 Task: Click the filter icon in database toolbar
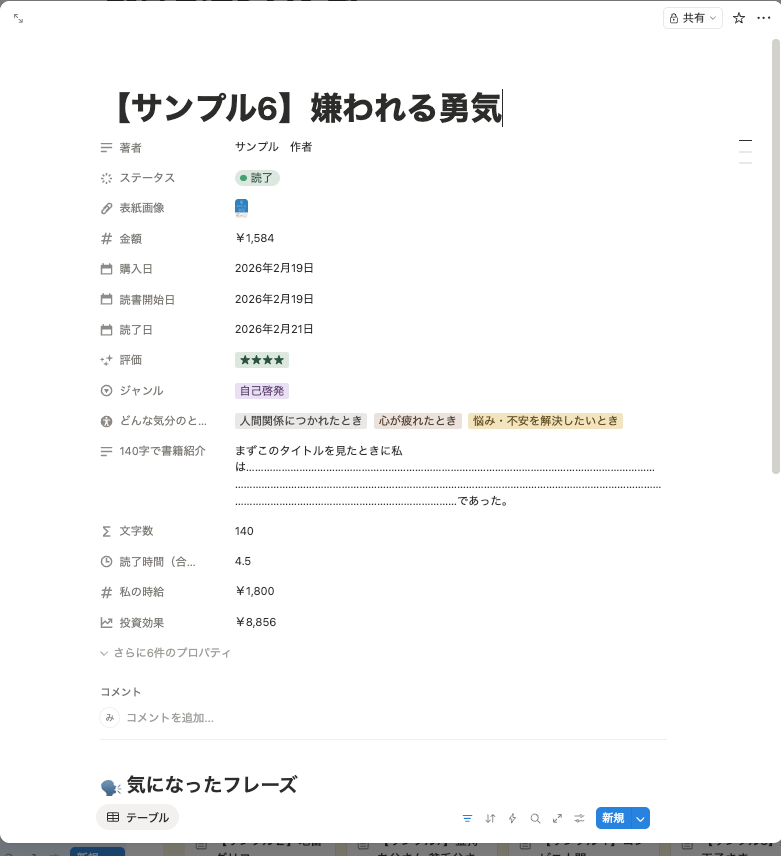(x=467, y=818)
